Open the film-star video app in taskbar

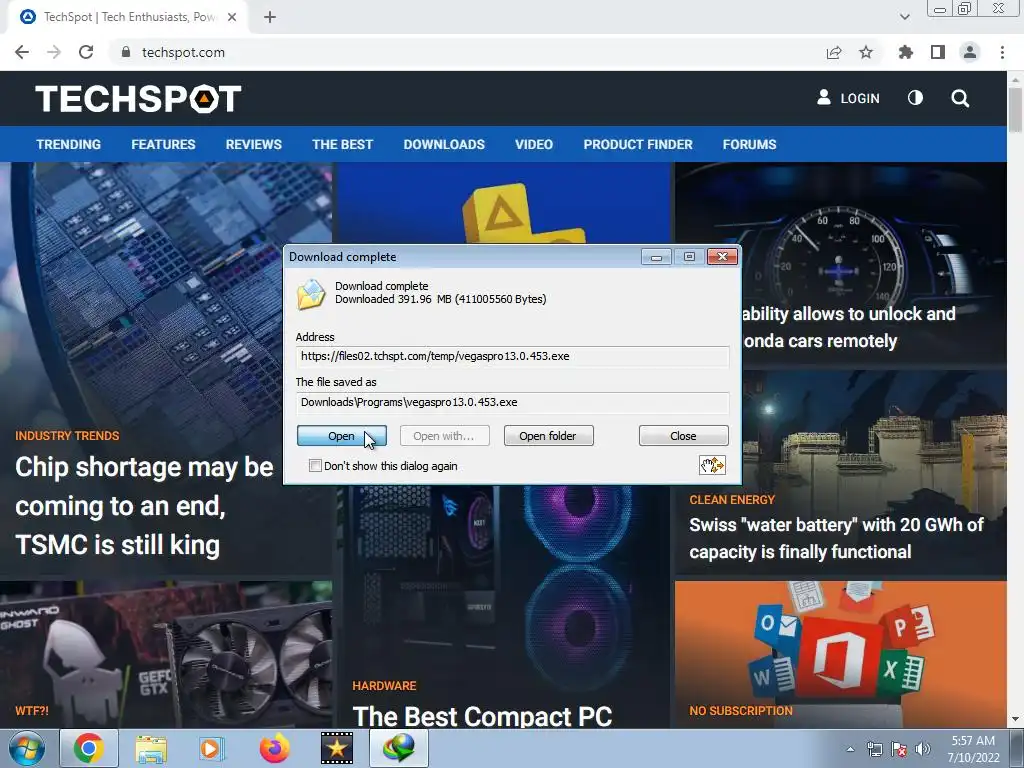pyautogui.click(x=337, y=749)
